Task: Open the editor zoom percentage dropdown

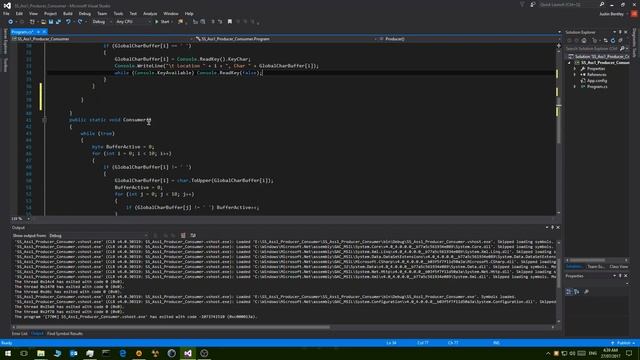Action: point(20,219)
